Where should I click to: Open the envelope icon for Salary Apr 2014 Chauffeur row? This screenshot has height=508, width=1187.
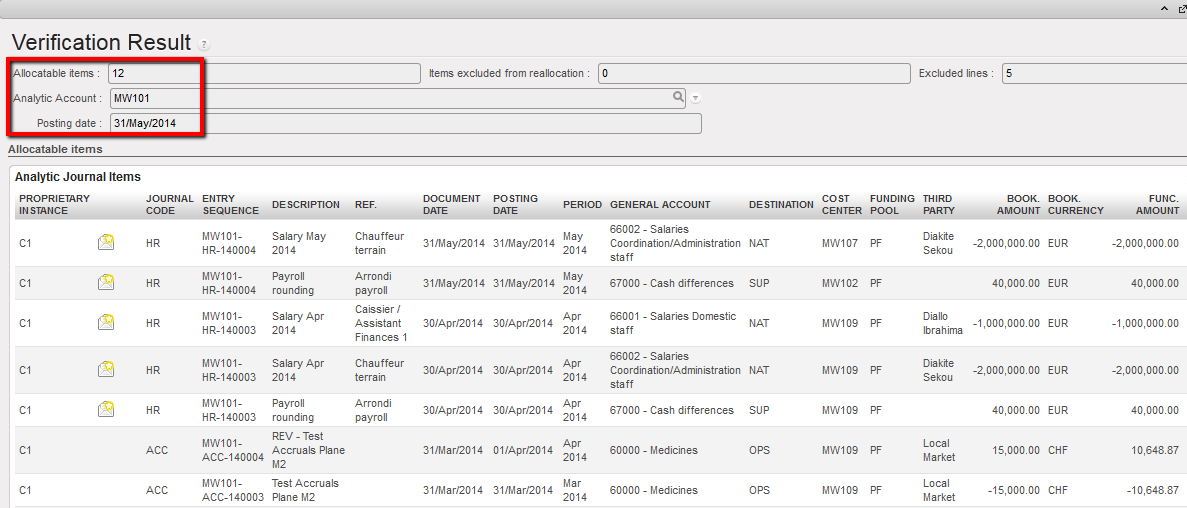[105, 370]
